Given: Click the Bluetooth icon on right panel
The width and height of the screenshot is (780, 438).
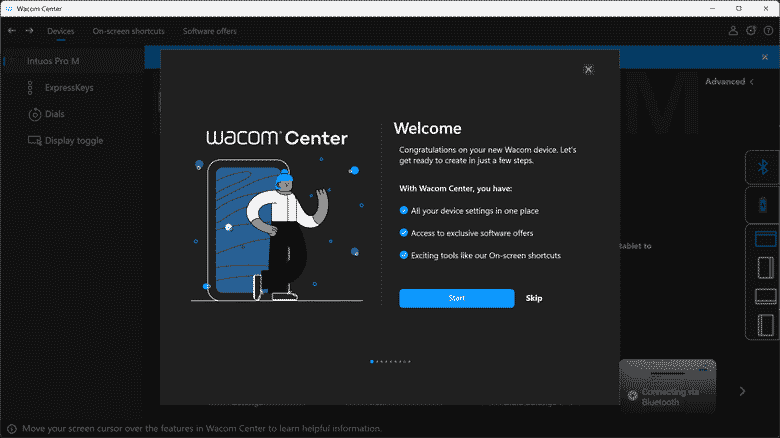Looking at the screenshot, I should coord(763,167).
